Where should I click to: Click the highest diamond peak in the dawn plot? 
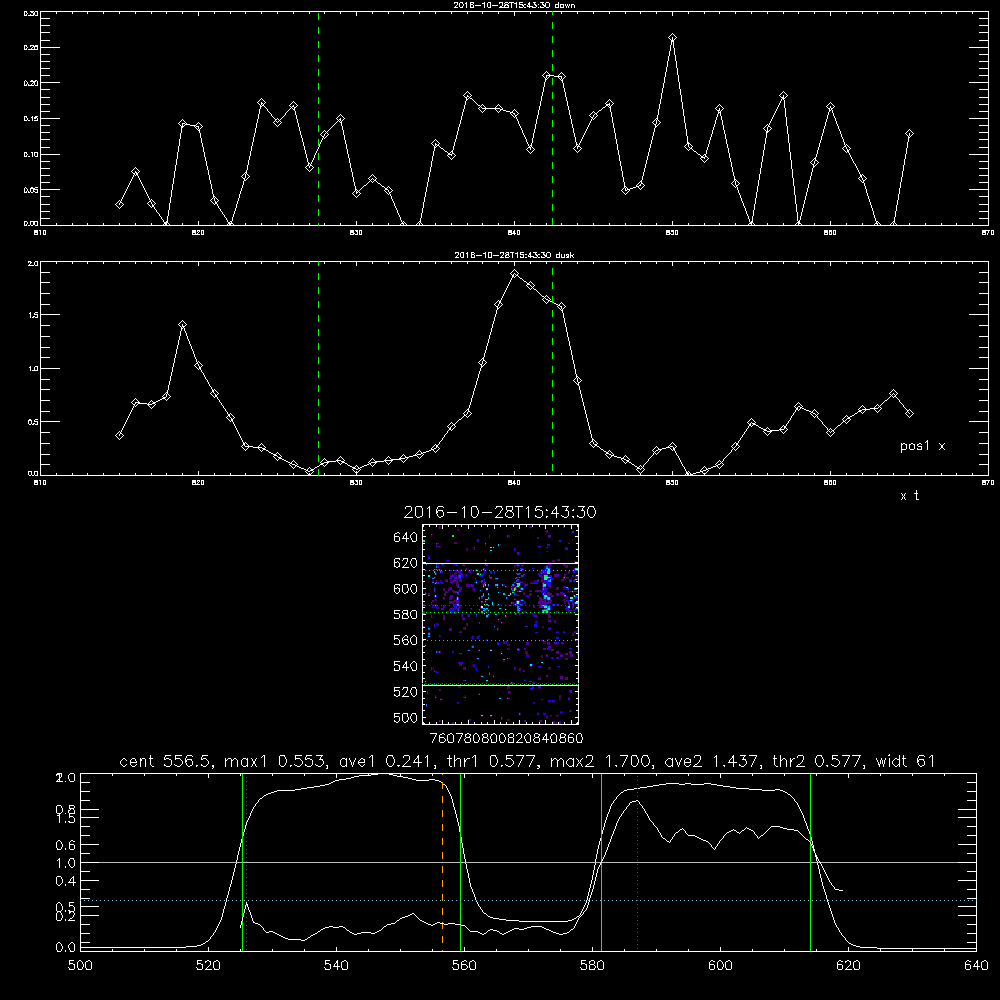[x=672, y=38]
